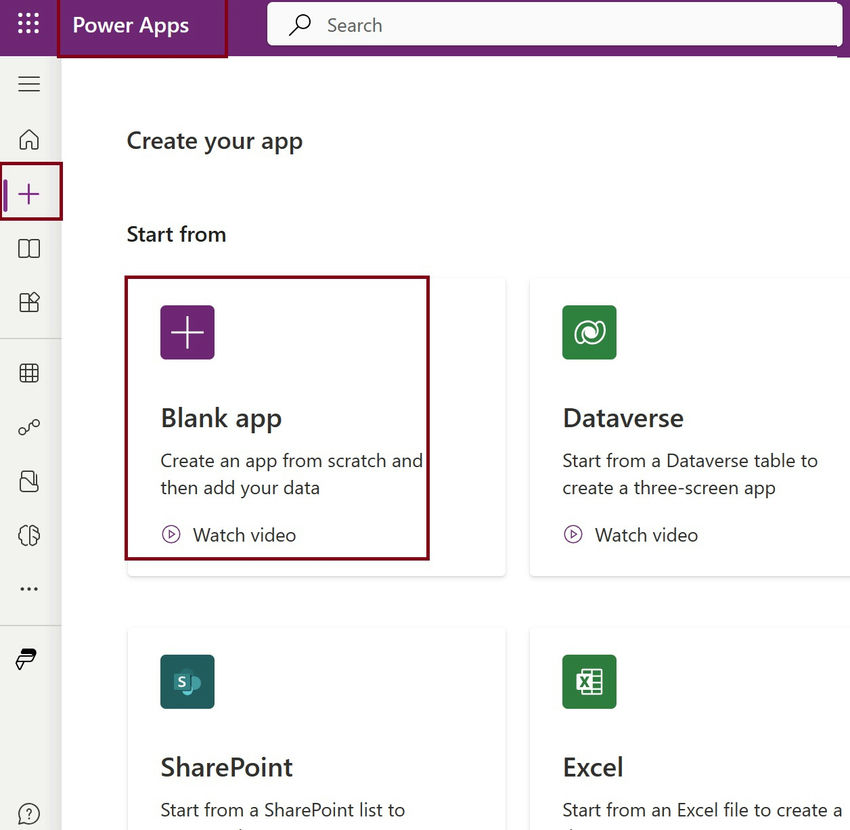The height and width of the screenshot is (830, 850).
Task: Open the Solutions icon in sidebar
Action: click(x=29, y=481)
